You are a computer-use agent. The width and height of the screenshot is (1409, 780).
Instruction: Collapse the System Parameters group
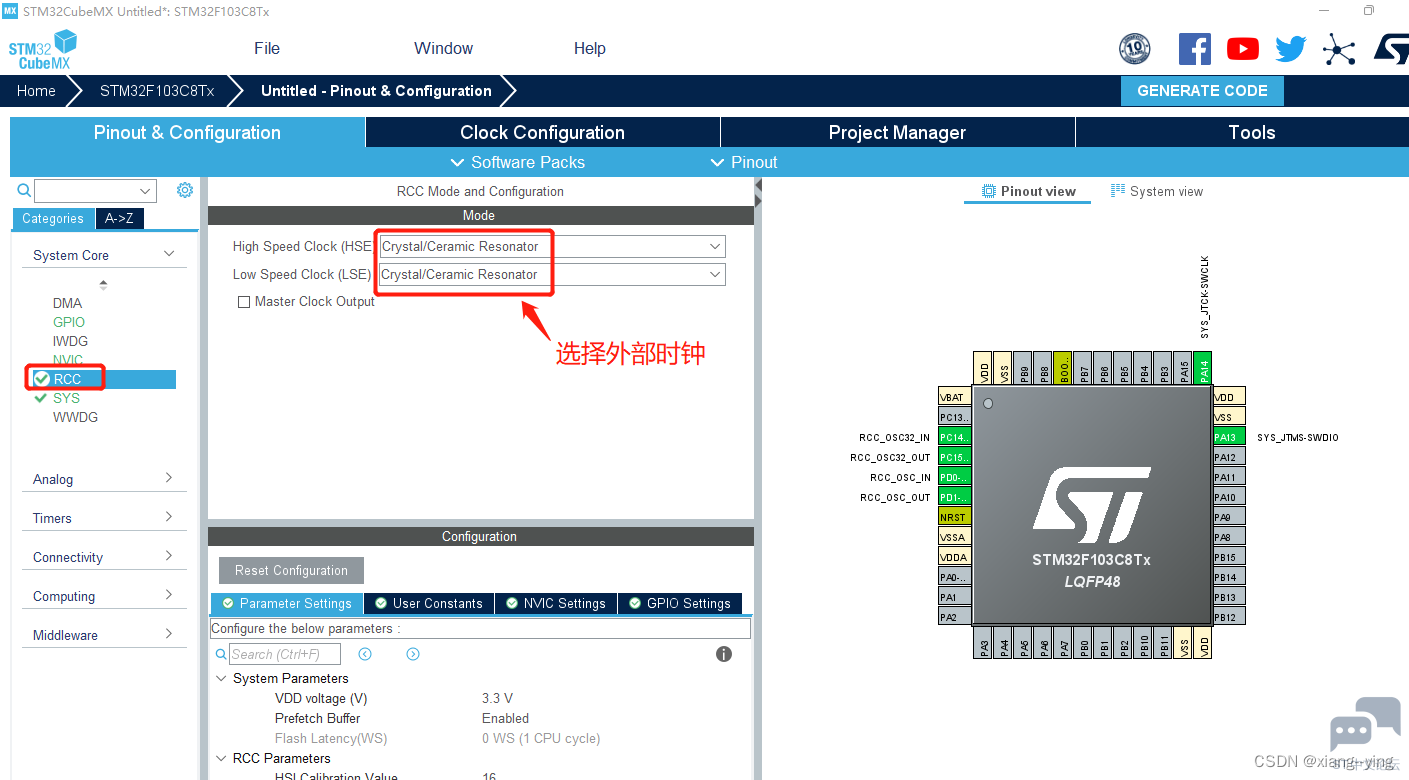click(x=221, y=678)
